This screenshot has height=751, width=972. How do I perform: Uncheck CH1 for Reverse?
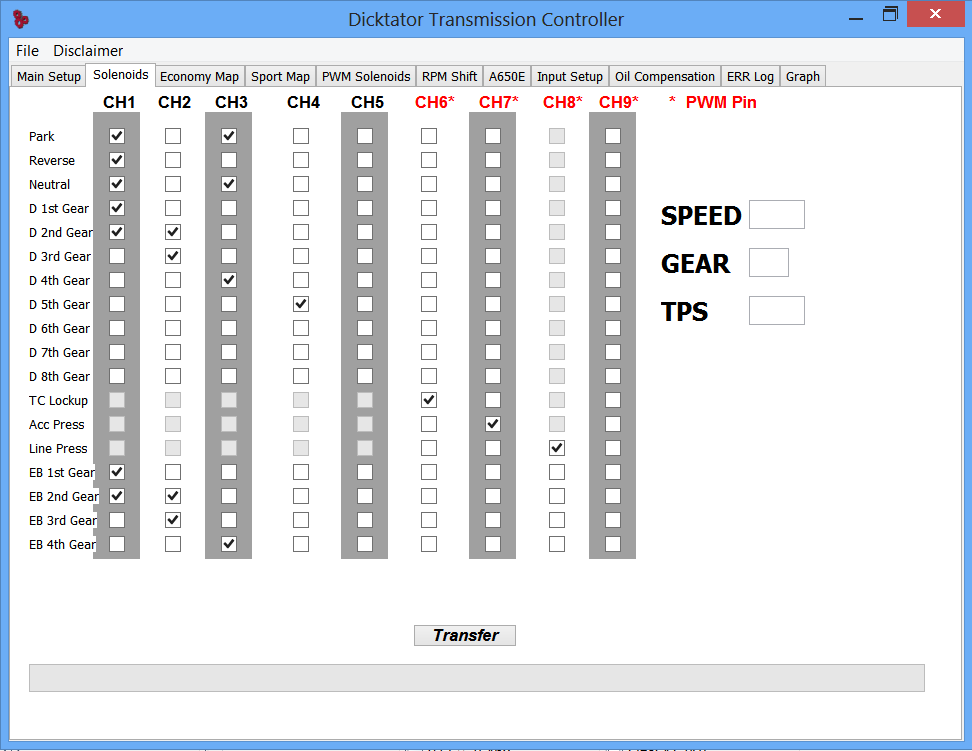click(117, 160)
